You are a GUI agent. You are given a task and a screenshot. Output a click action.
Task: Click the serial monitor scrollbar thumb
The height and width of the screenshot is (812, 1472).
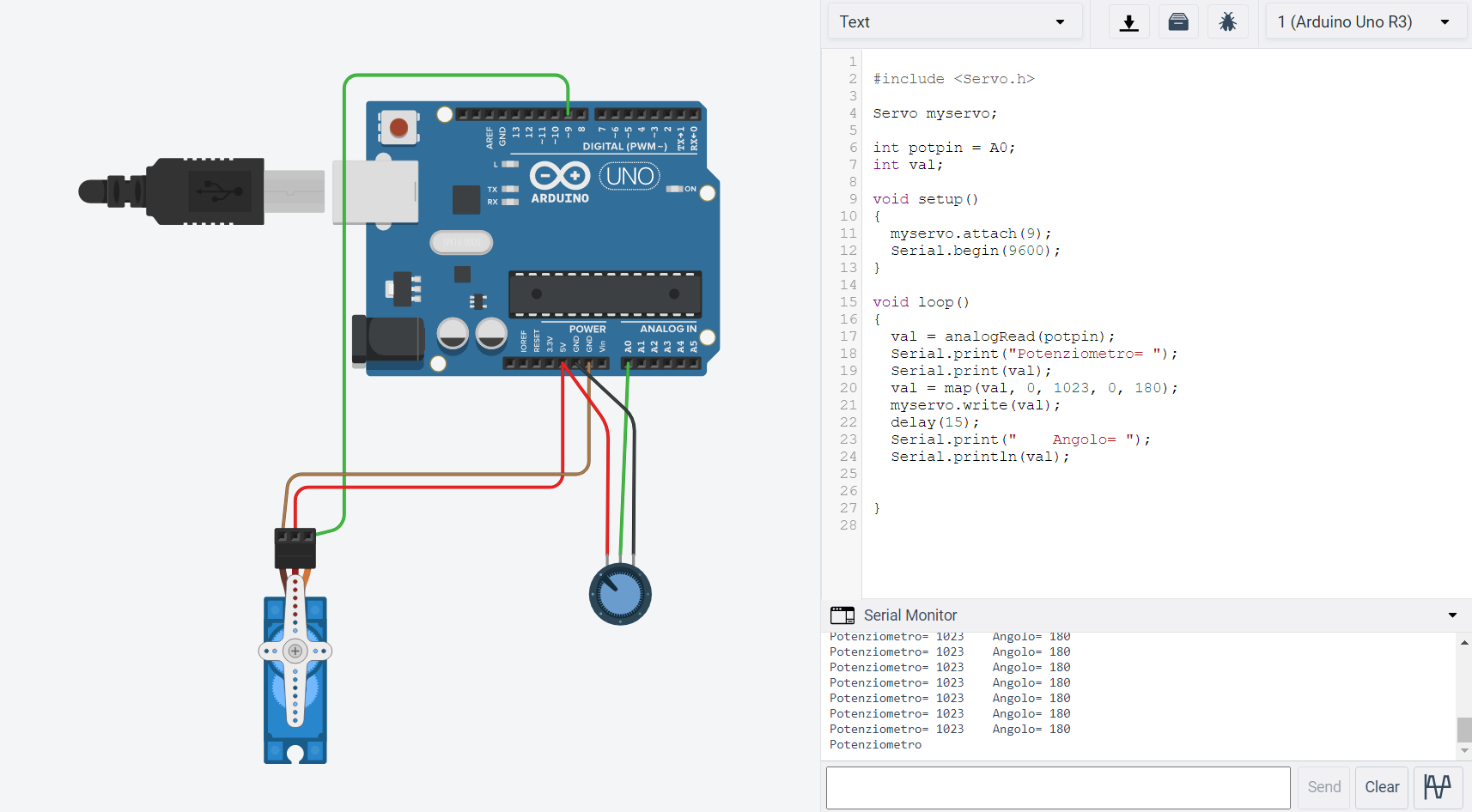(1464, 730)
